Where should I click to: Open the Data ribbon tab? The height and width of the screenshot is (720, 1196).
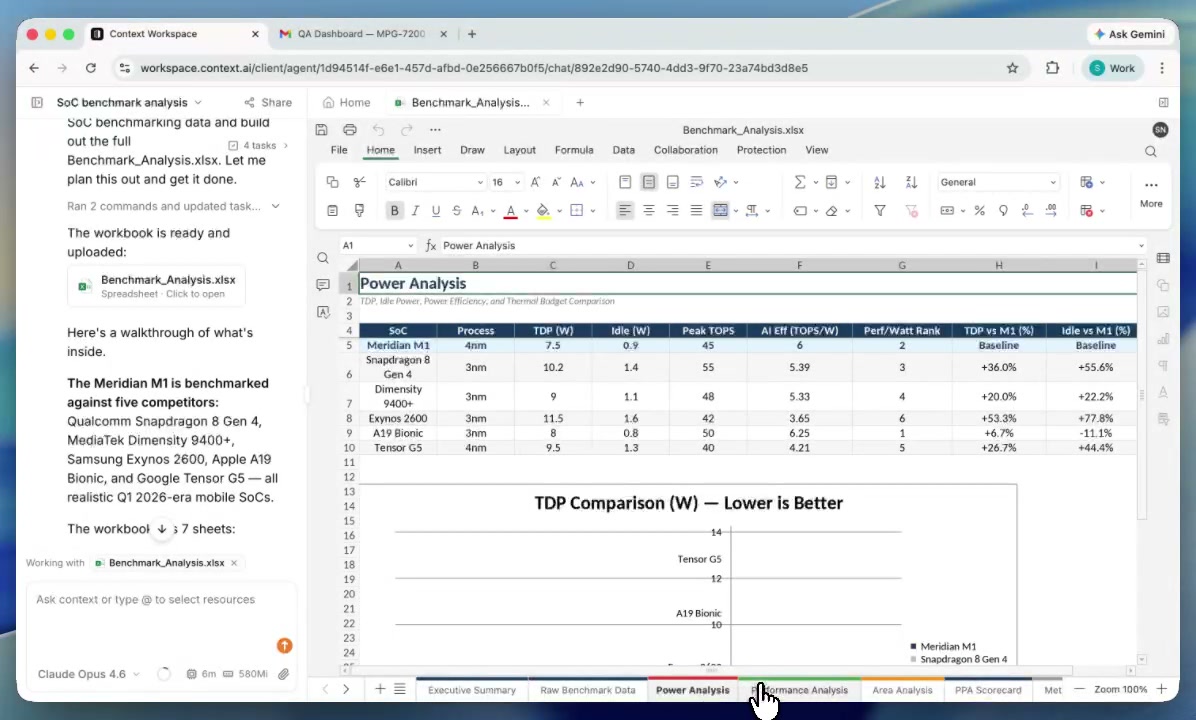tap(623, 150)
